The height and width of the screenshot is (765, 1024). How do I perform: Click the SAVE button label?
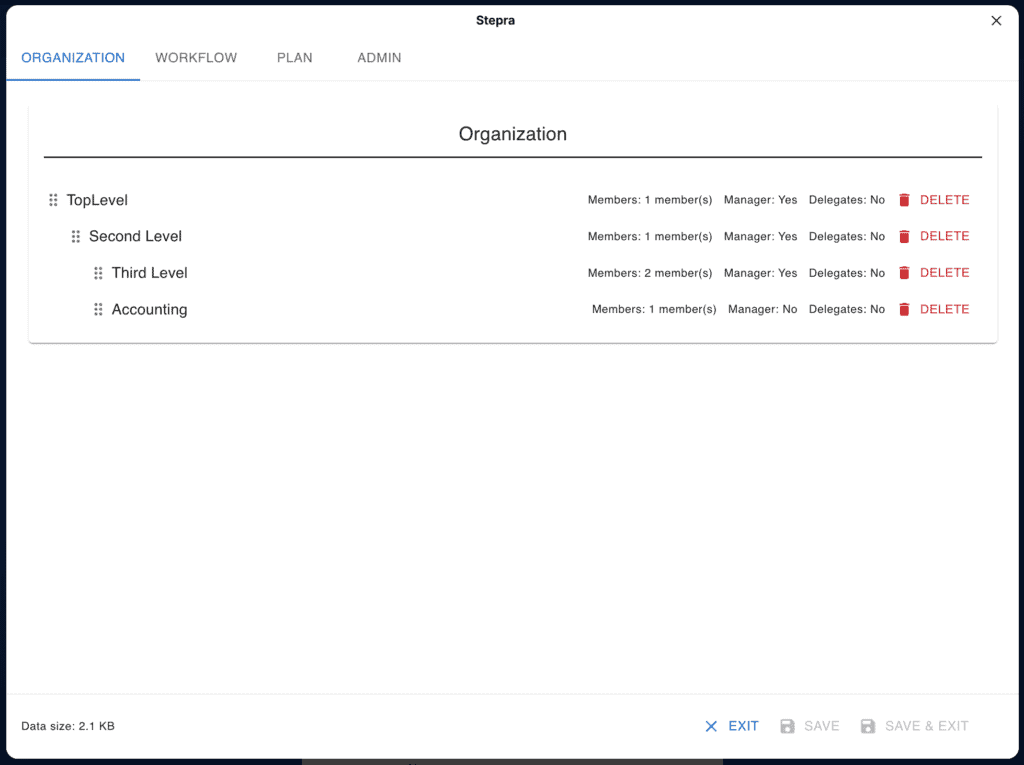click(x=822, y=726)
